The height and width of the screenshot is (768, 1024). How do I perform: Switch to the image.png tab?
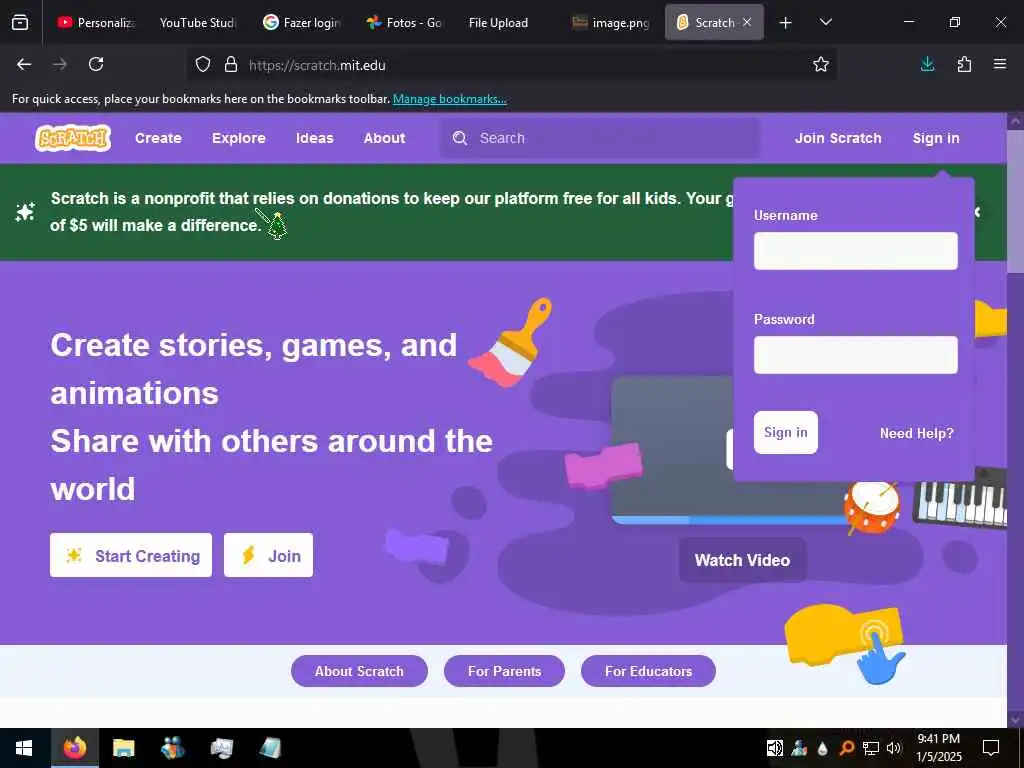tap(611, 22)
